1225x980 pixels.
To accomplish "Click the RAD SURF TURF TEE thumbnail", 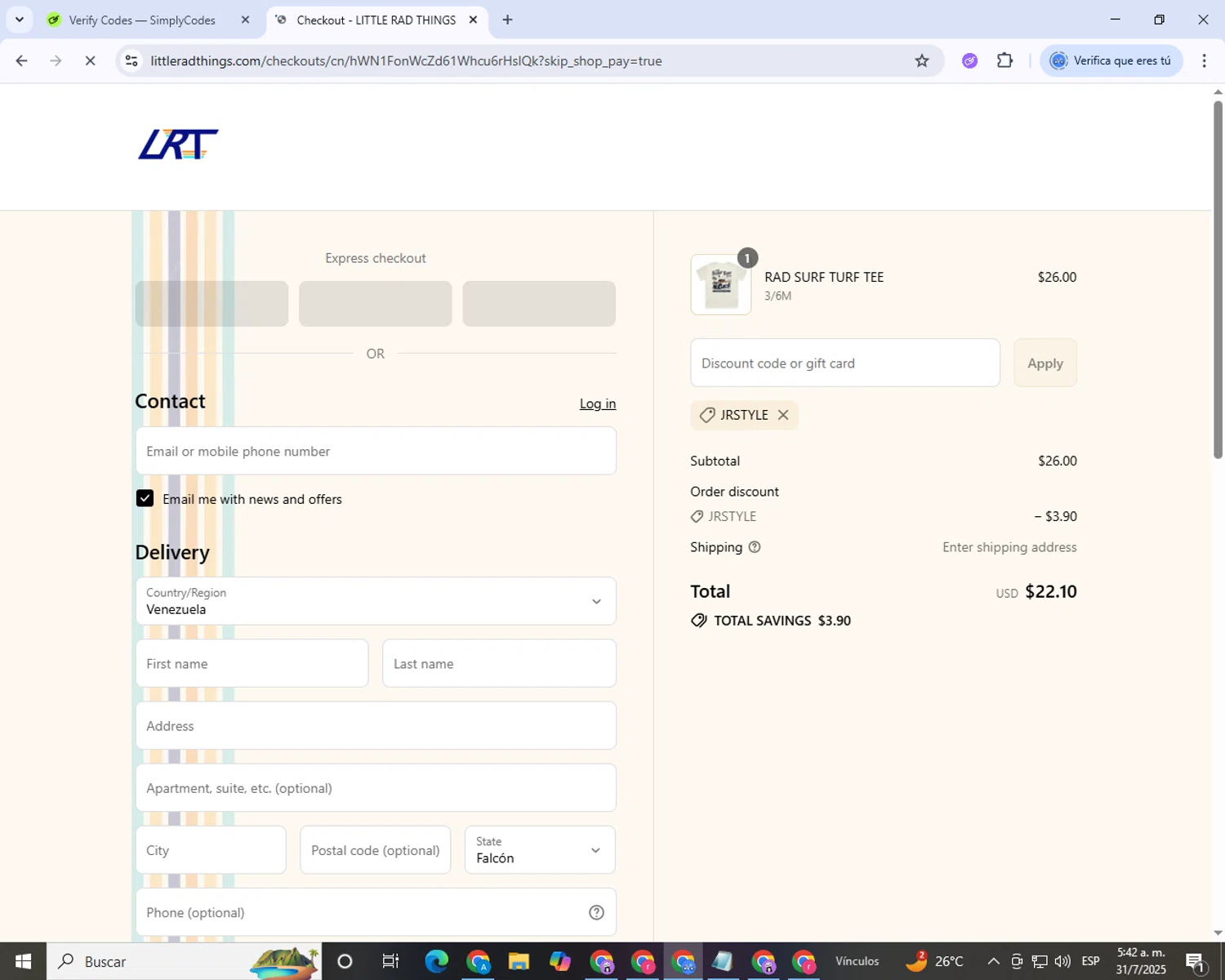I will tap(721, 284).
